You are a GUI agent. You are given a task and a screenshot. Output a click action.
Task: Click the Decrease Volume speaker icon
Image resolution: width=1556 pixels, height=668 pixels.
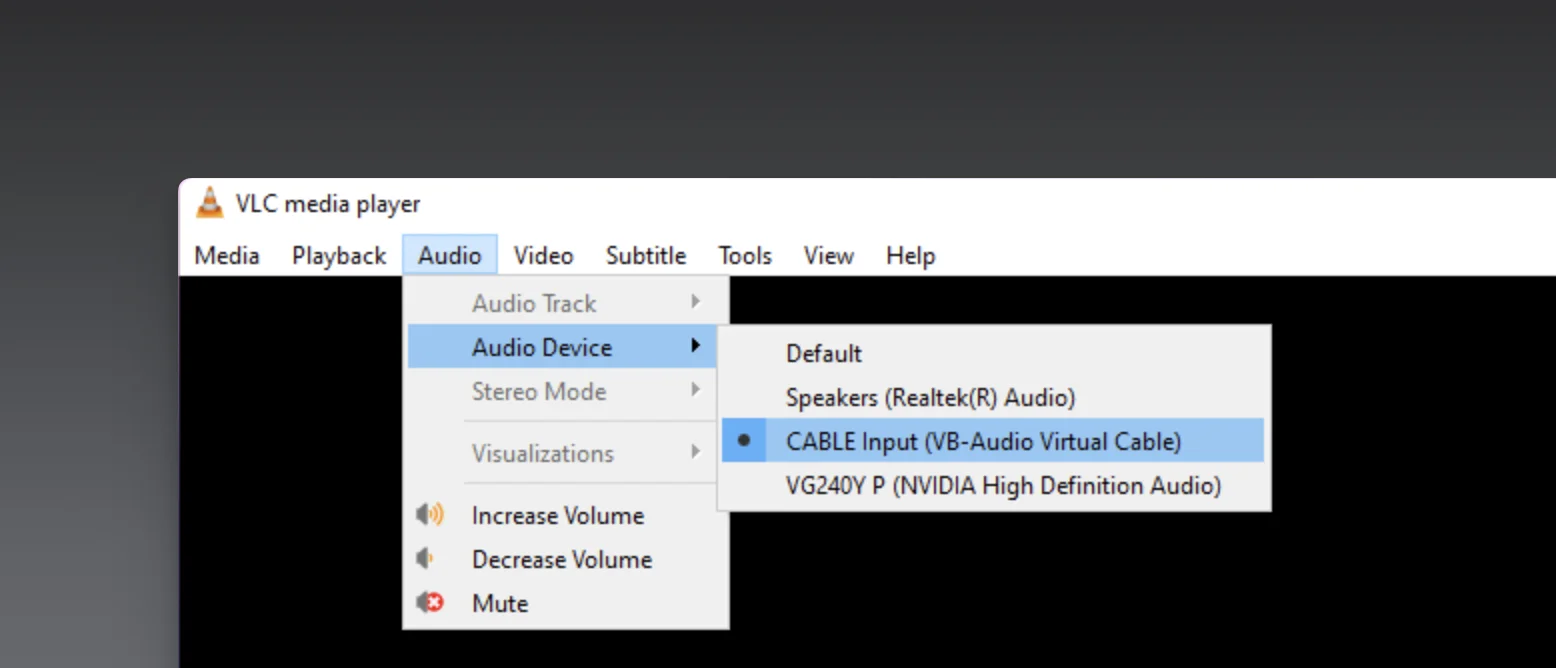[x=426, y=559]
